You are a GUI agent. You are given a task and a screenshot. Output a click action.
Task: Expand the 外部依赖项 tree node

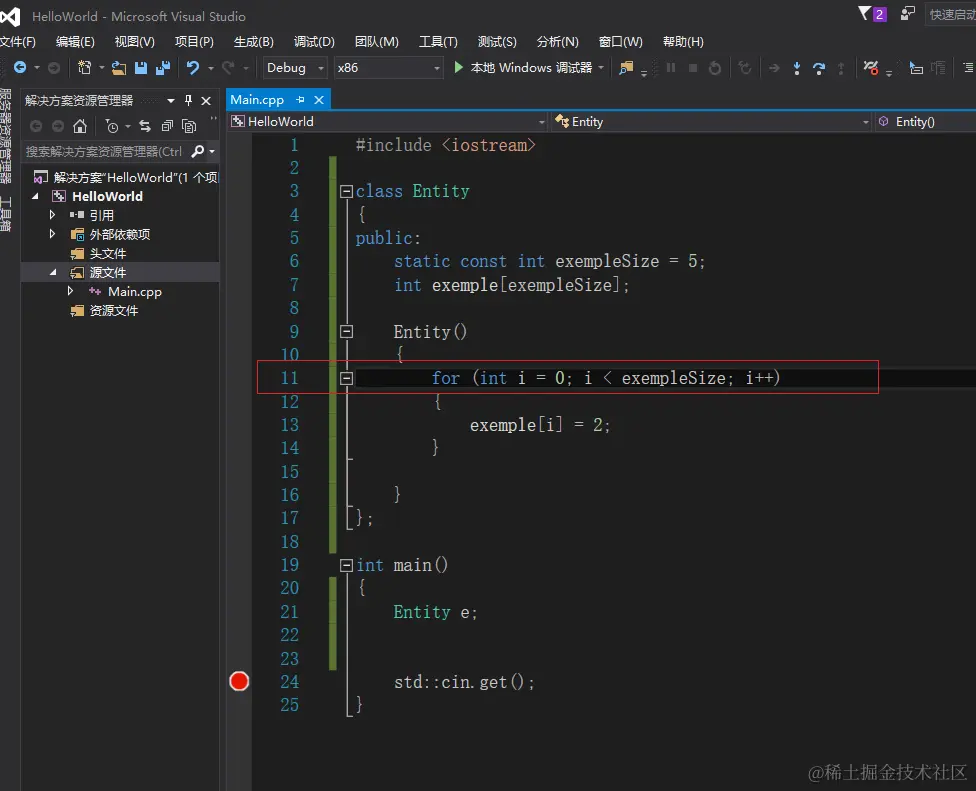(x=52, y=234)
